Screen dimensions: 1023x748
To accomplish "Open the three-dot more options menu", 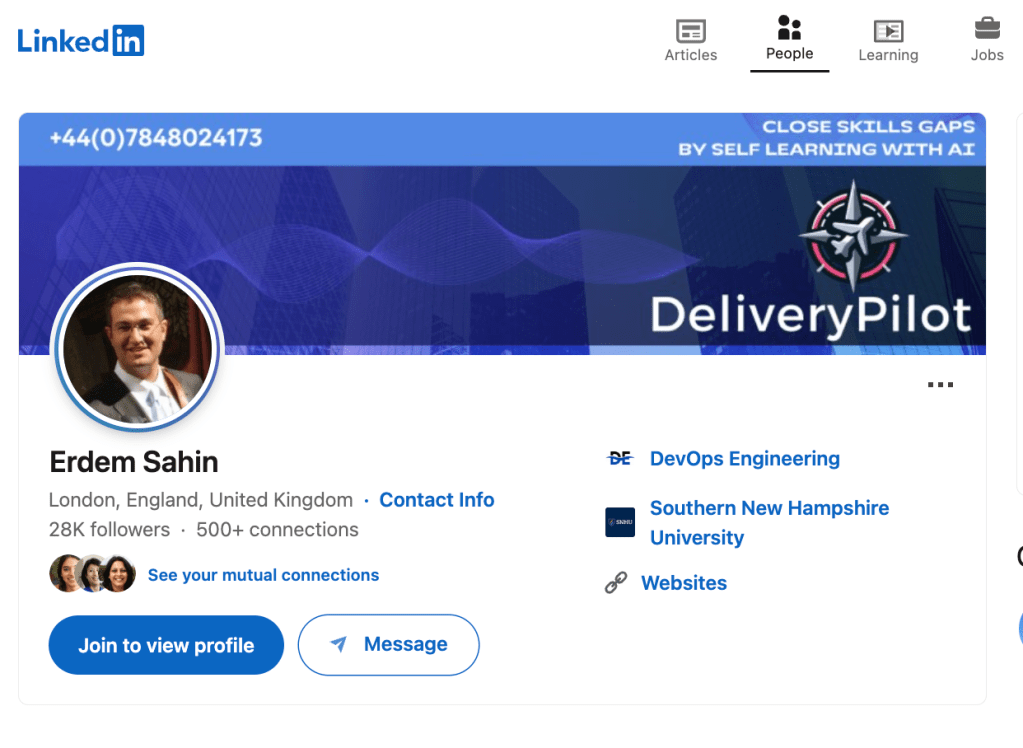I will point(940,384).
